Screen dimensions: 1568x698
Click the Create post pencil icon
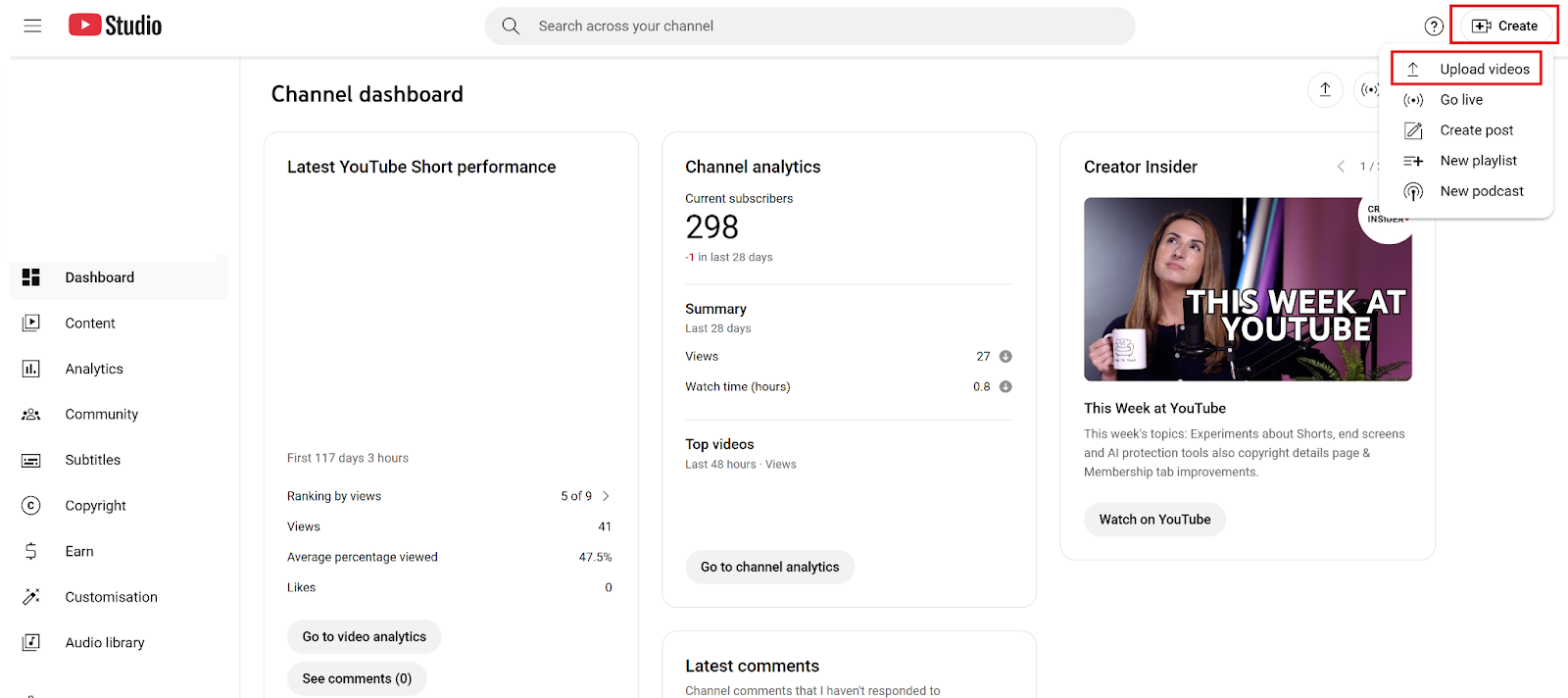(1413, 130)
